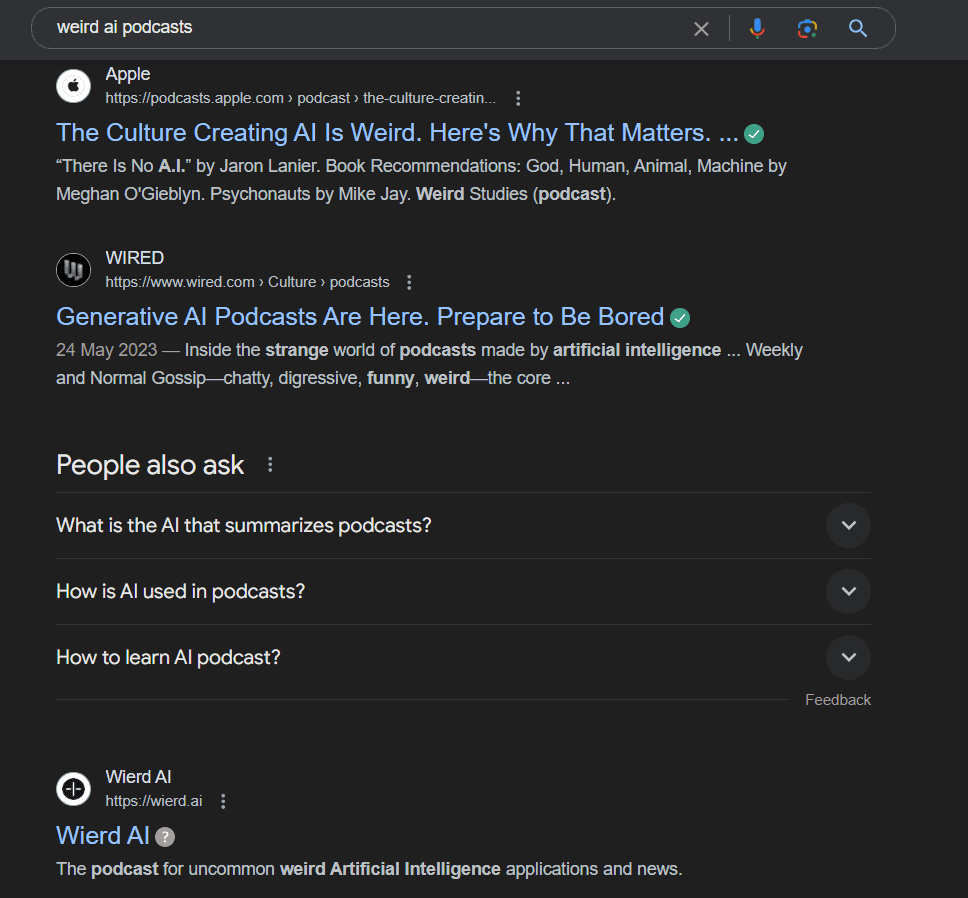Viewport: 968px width, 898px height.
Task: Open Google Lens image search icon
Action: pos(807,28)
